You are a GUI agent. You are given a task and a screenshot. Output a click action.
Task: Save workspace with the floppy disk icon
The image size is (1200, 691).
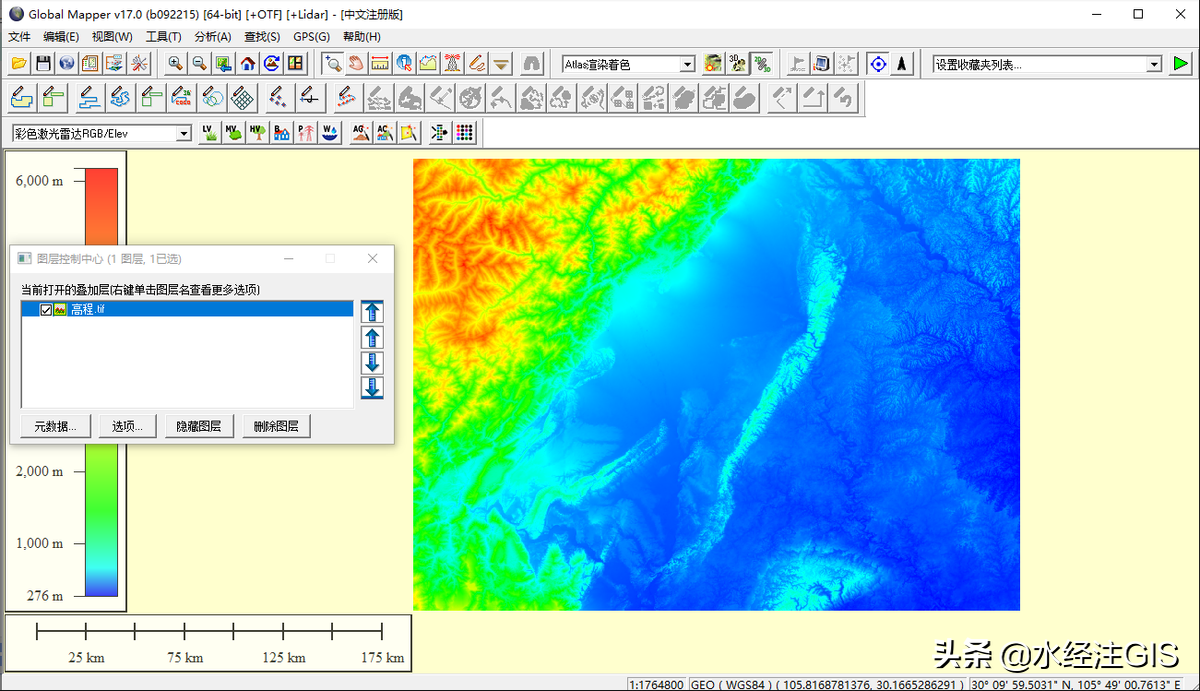(43, 63)
